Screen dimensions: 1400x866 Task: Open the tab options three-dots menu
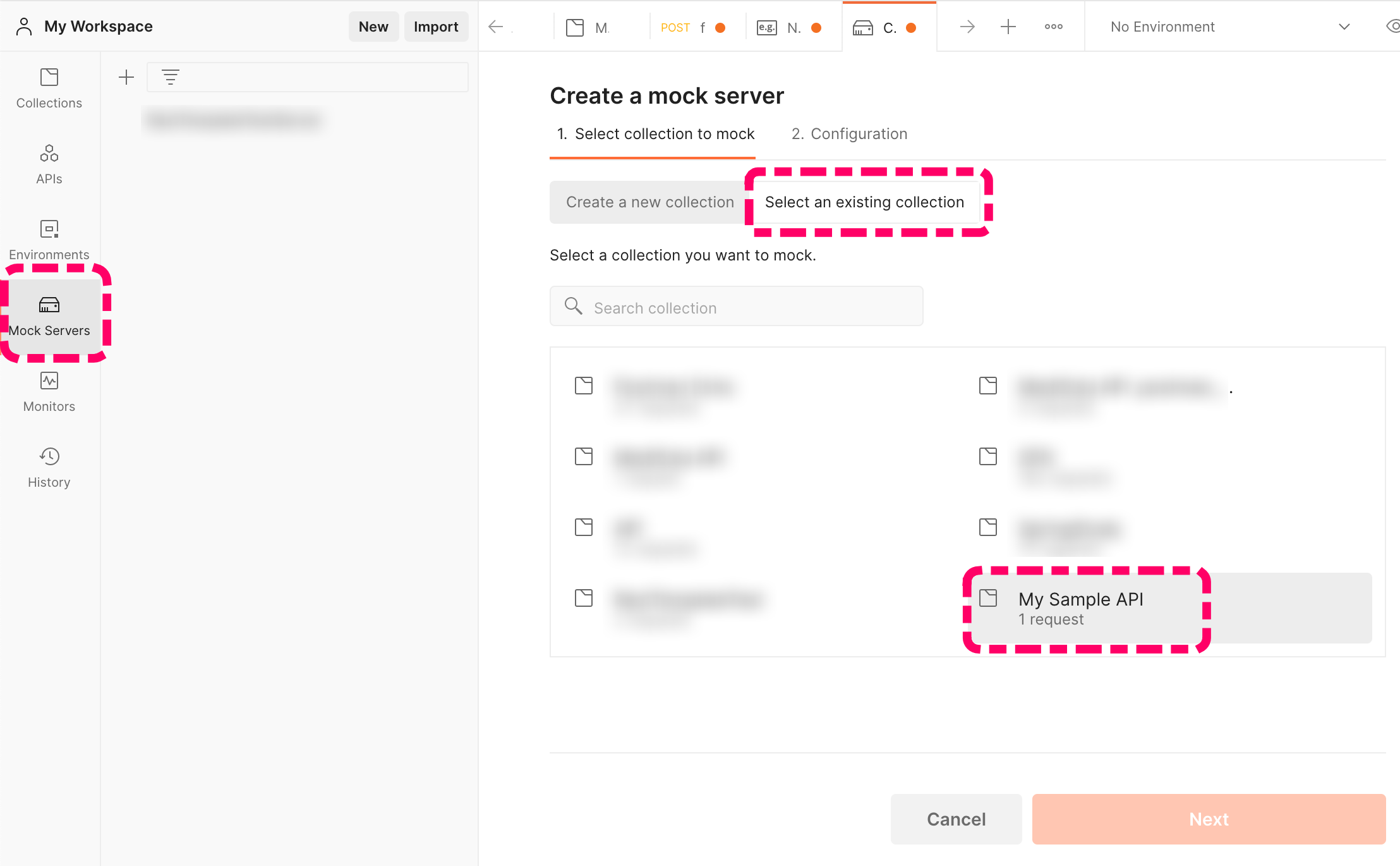click(1053, 27)
